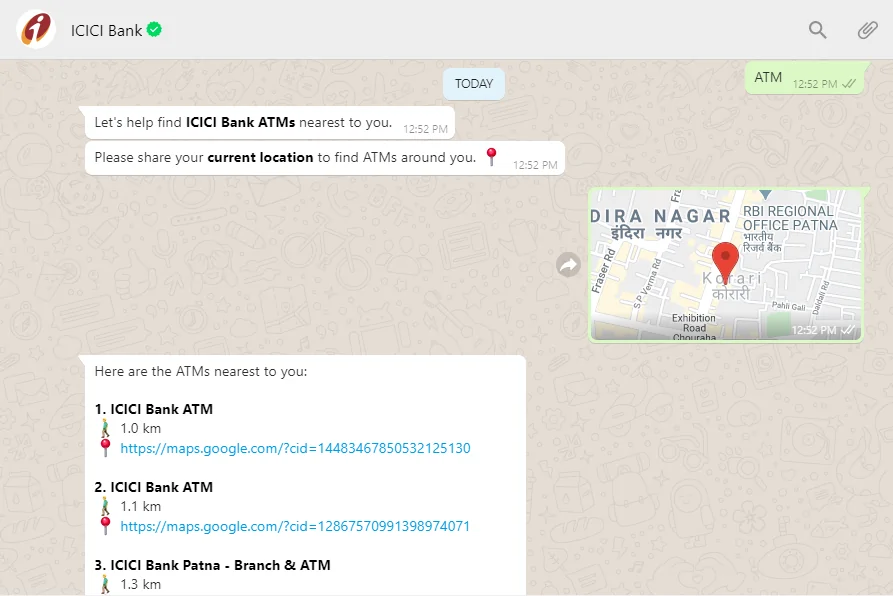
Task: Click the green verified badge next to ICICI Bank
Action: 154,29
